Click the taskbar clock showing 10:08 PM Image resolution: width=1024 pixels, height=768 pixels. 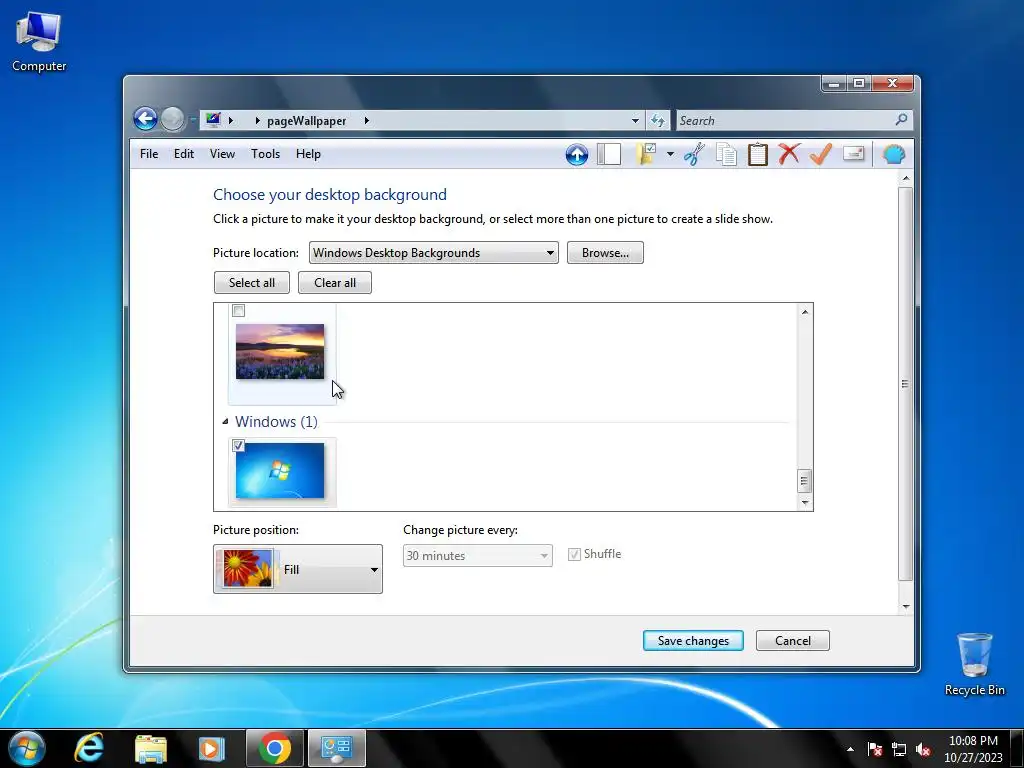pos(972,749)
